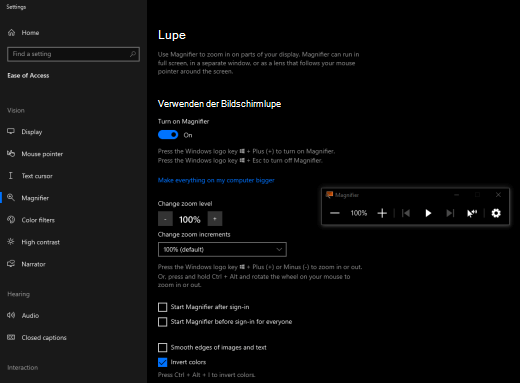Close the Magnifier toolbar window
The width and height of the screenshot is (520, 383).
pyautogui.click(x=498, y=195)
